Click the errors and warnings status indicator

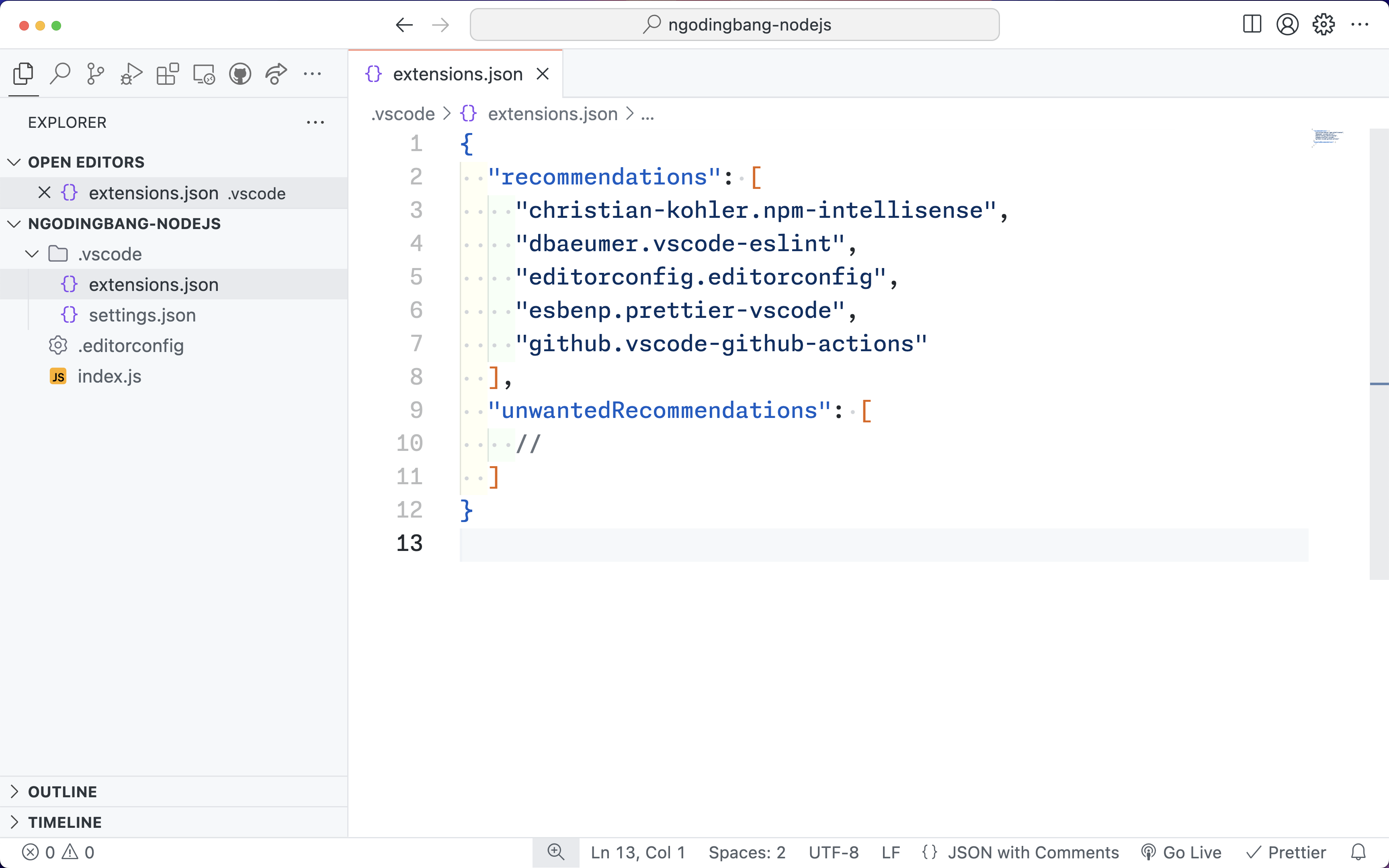pos(58,852)
